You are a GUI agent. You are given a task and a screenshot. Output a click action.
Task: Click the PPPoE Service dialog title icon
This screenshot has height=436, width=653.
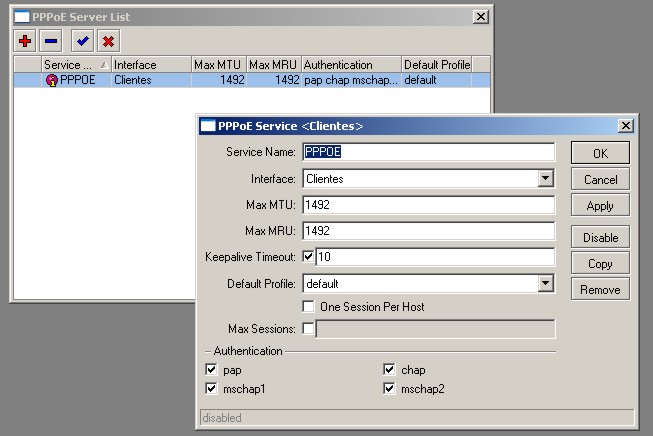click(x=207, y=126)
